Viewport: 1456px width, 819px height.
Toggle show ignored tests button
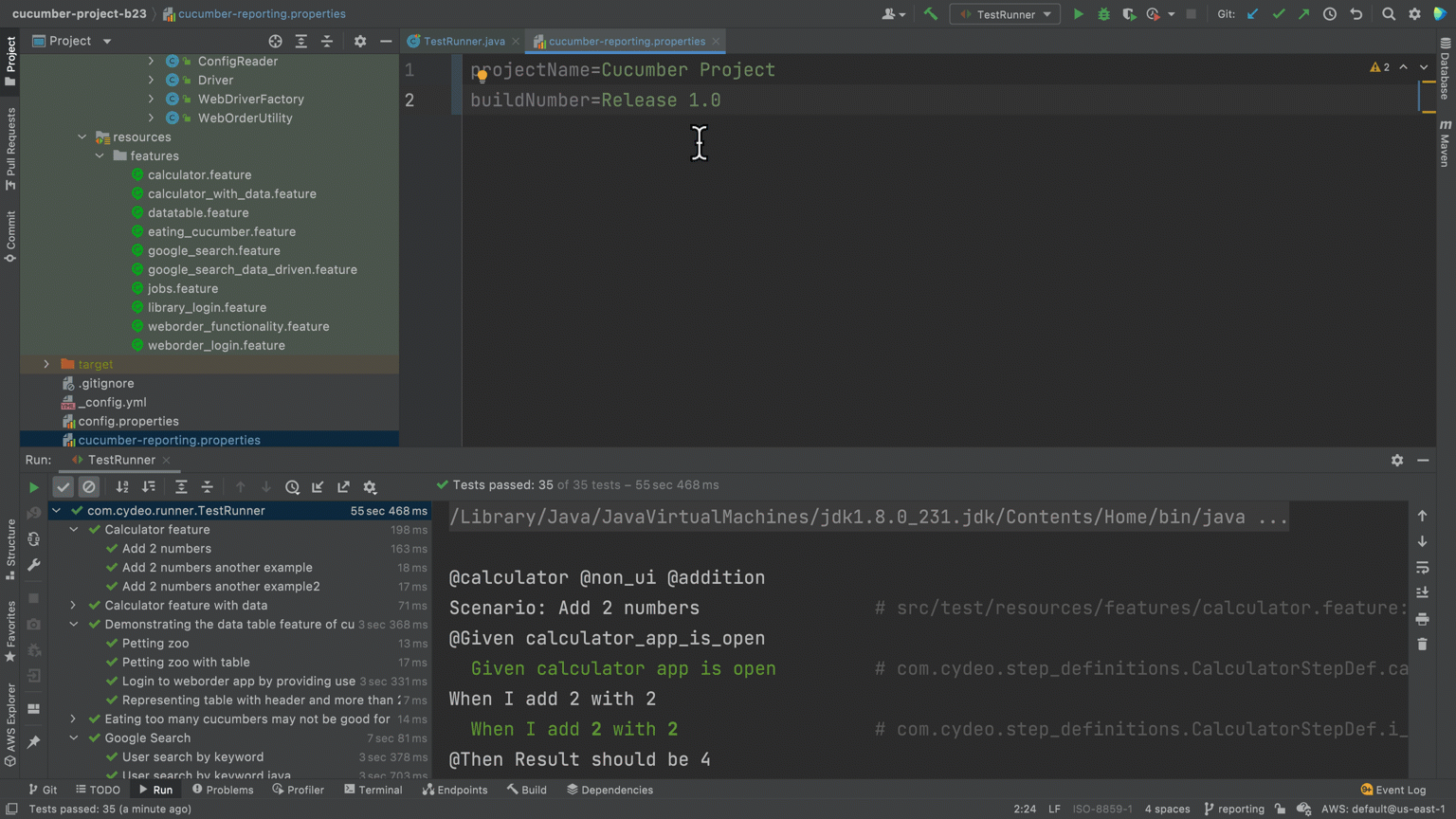click(x=89, y=486)
